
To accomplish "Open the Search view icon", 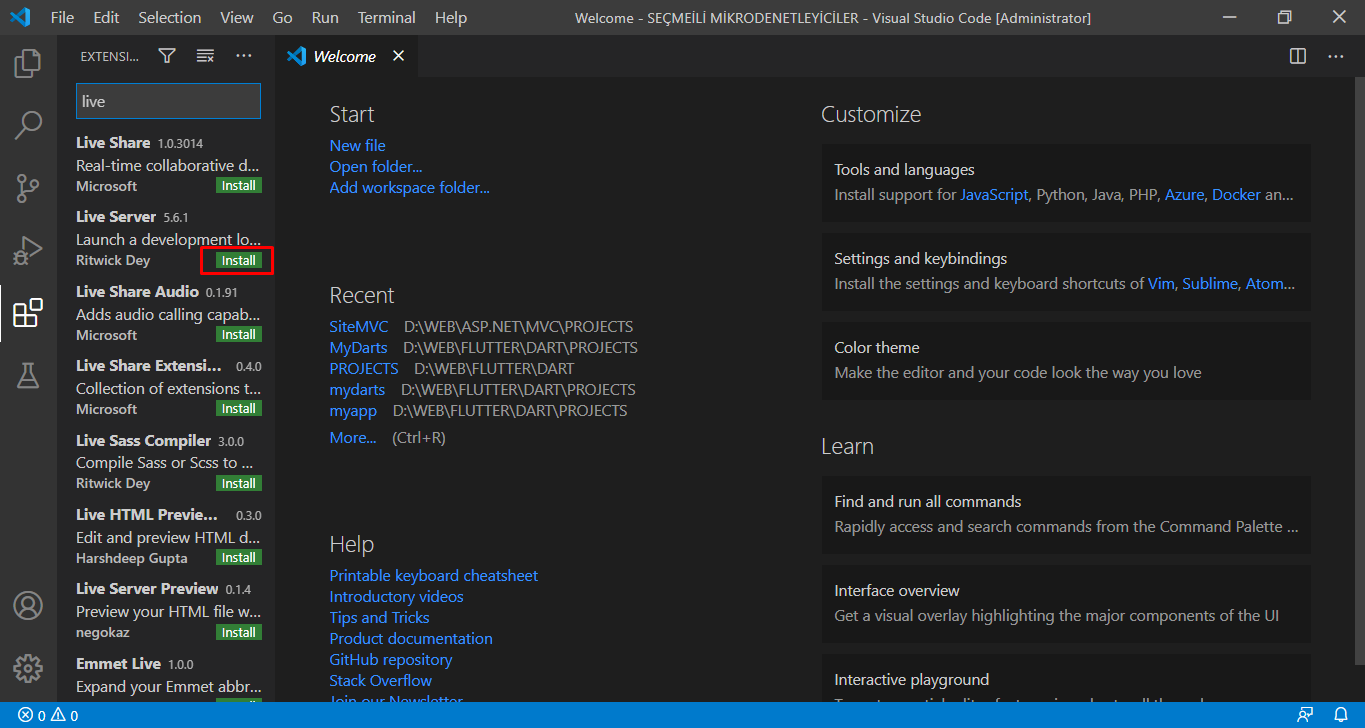I will tap(28, 126).
